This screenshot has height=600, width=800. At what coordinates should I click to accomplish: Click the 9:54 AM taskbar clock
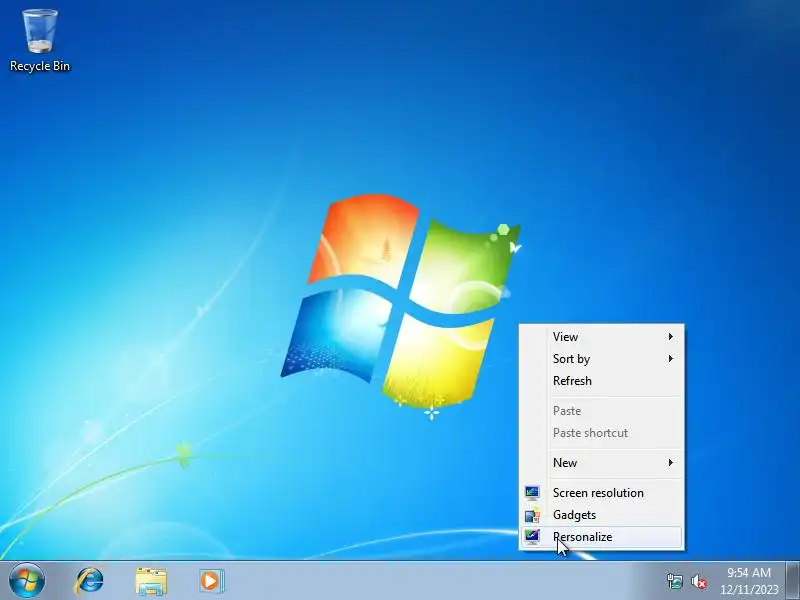pos(748,573)
